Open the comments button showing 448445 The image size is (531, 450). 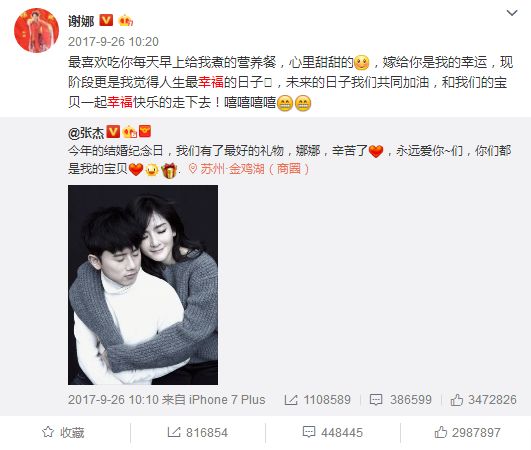(x=333, y=433)
